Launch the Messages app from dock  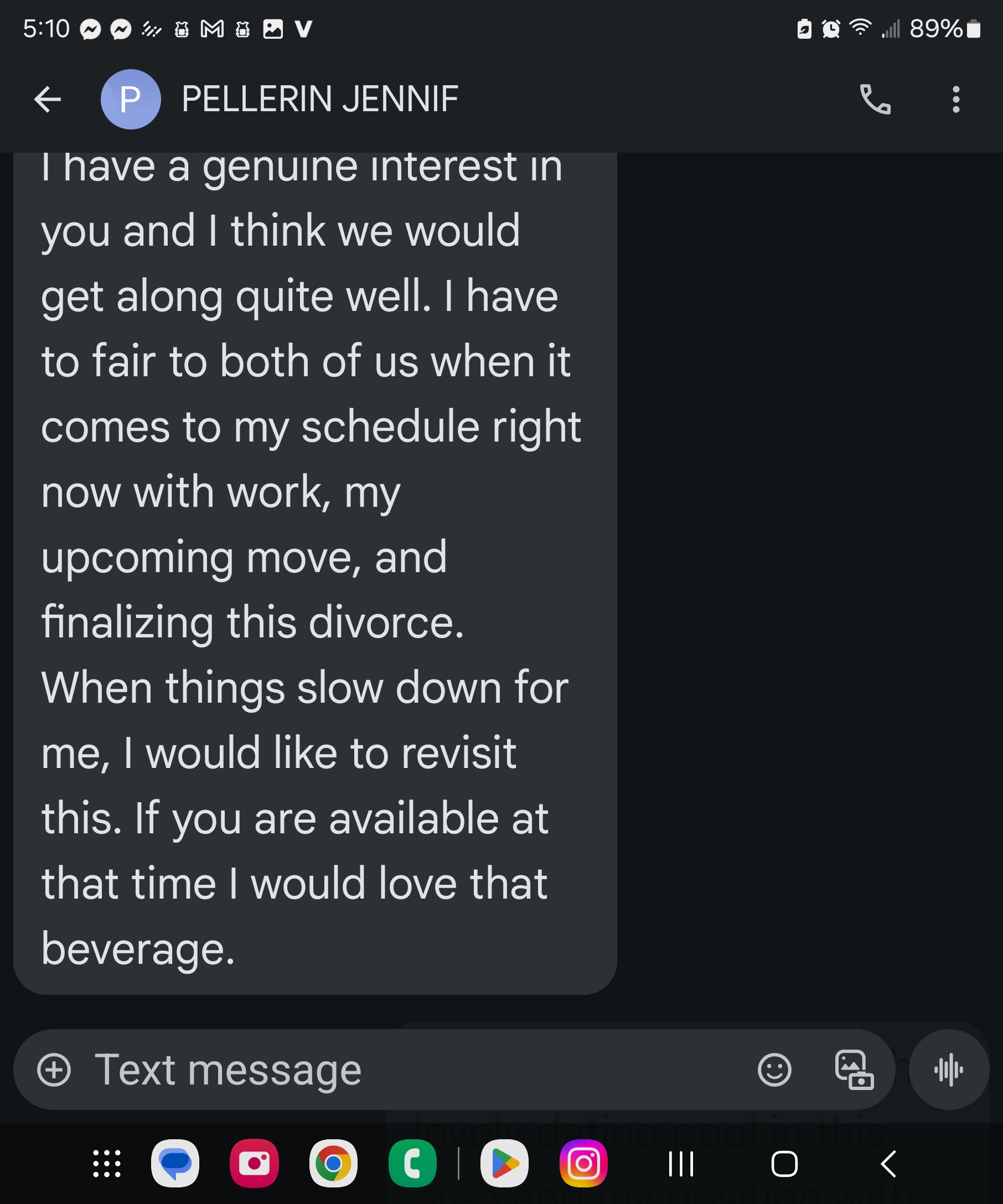(175, 1164)
